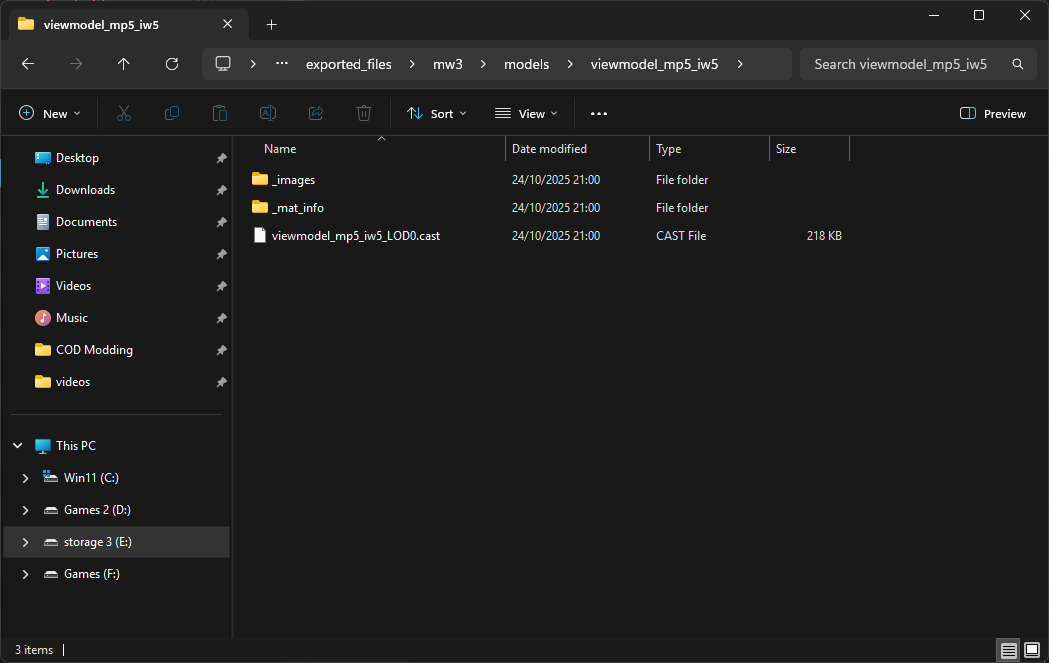Open the breadcrumb ellipsis menu
This screenshot has height=663, width=1049.
click(281, 63)
